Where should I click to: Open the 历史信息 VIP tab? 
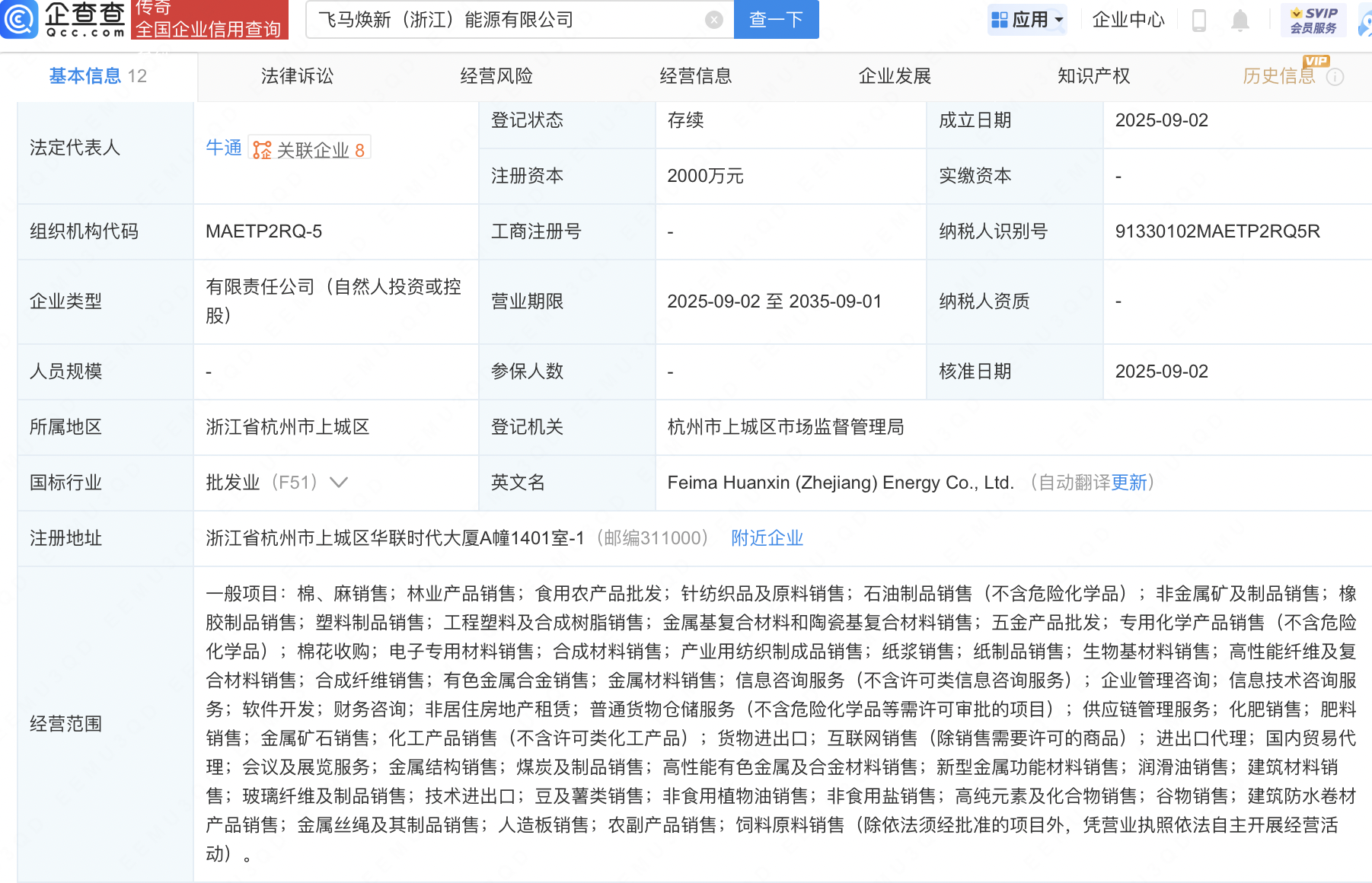(x=1279, y=76)
